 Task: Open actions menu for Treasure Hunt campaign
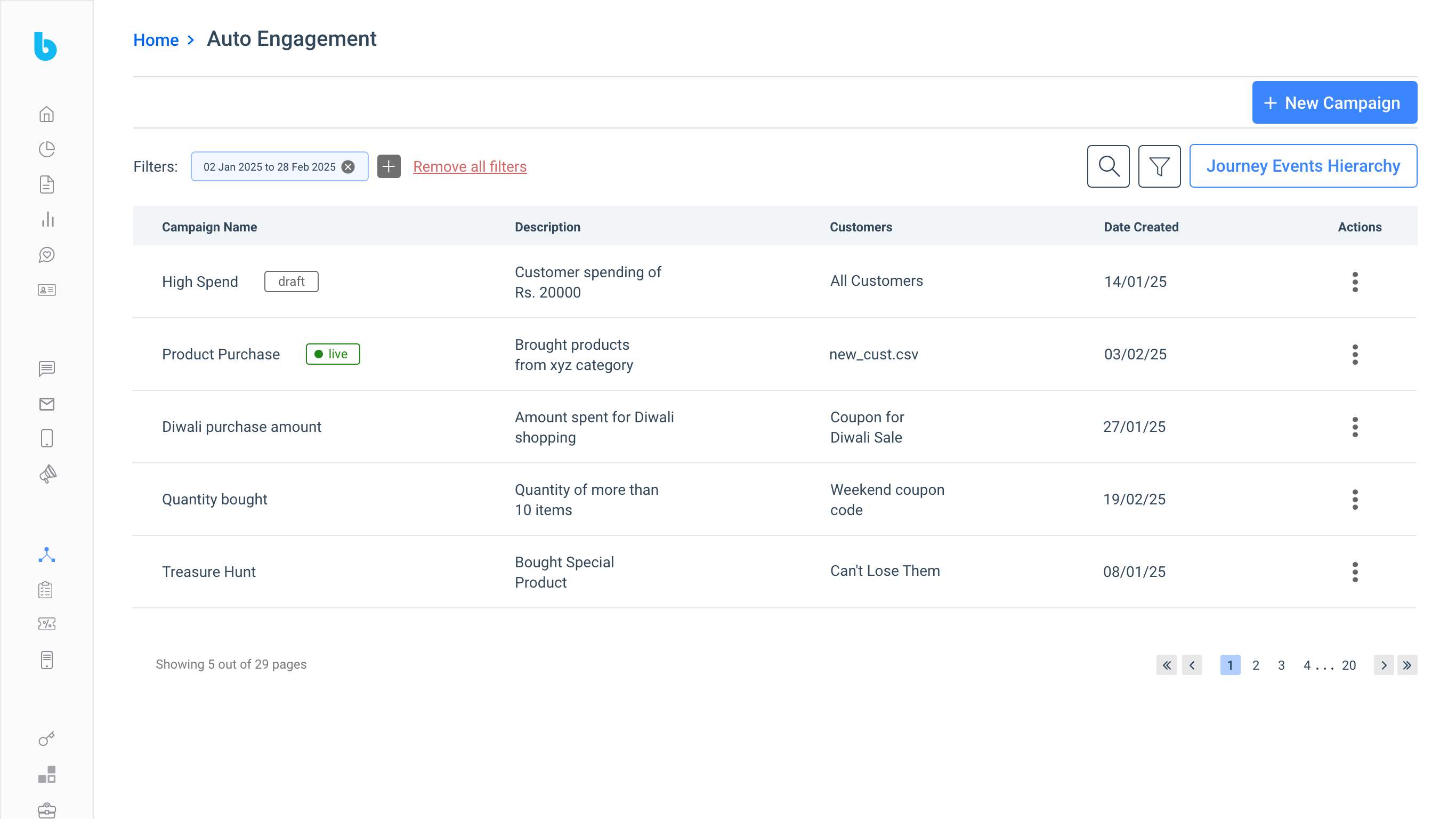(1355, 572)
